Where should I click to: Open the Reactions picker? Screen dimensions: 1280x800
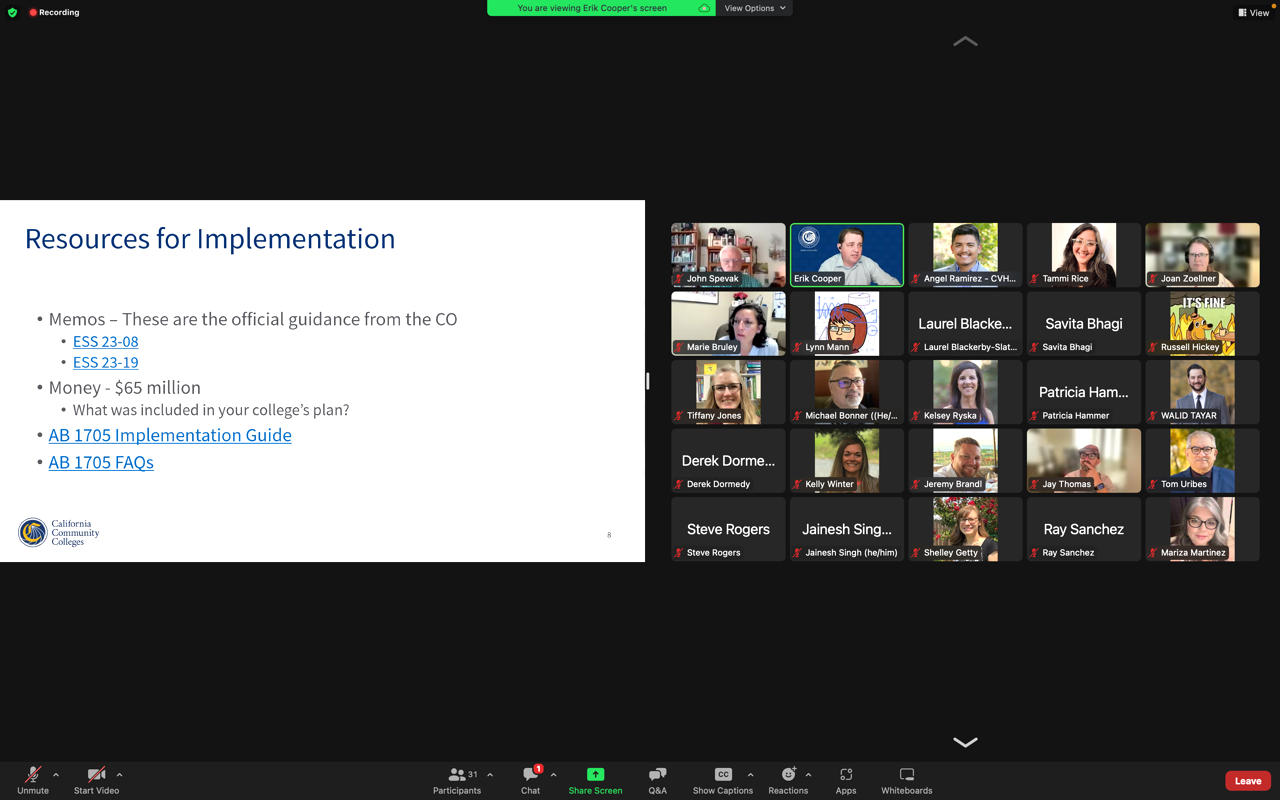pyautogui.click(x=788, y=775)
